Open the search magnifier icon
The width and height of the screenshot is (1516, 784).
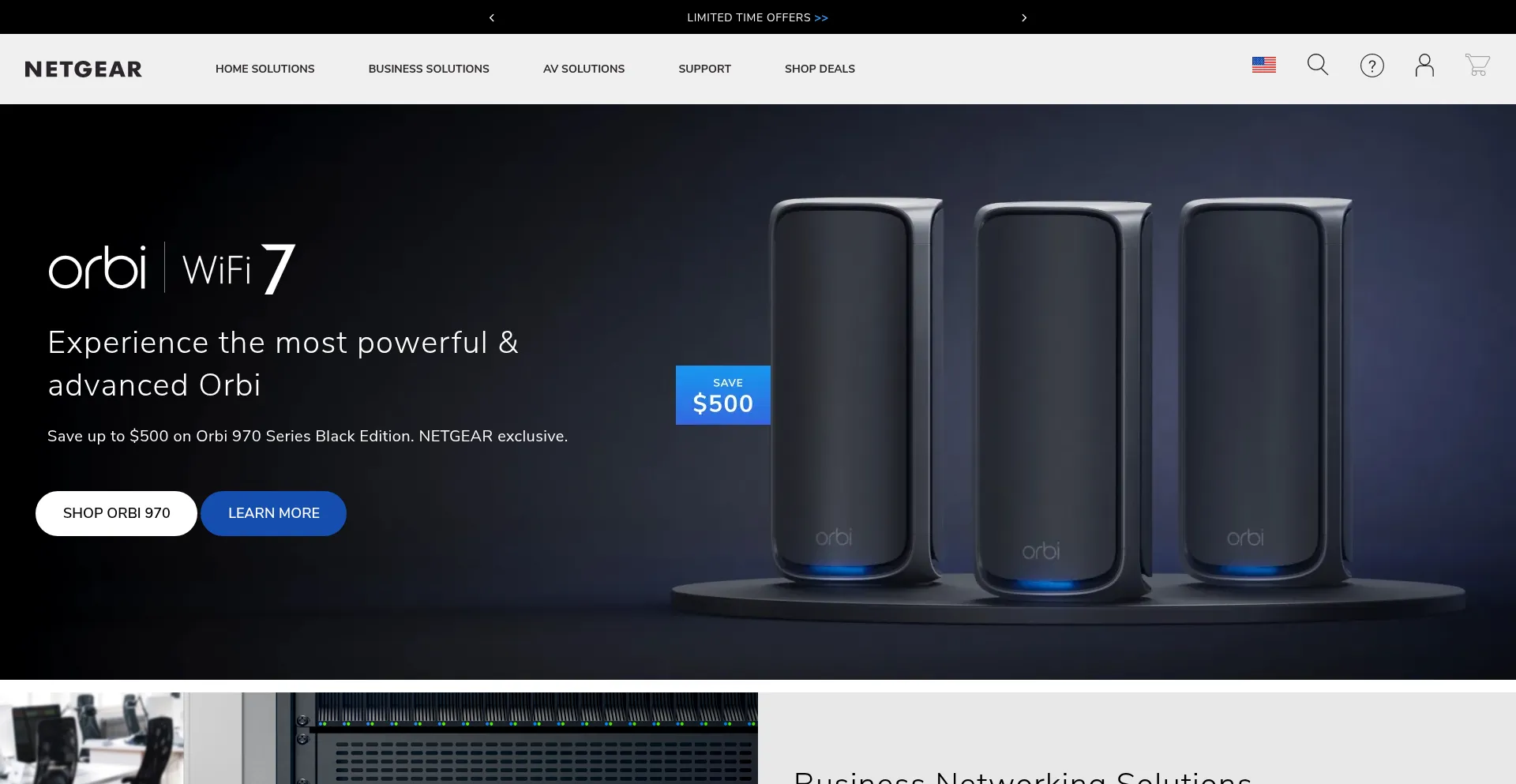1318,65
